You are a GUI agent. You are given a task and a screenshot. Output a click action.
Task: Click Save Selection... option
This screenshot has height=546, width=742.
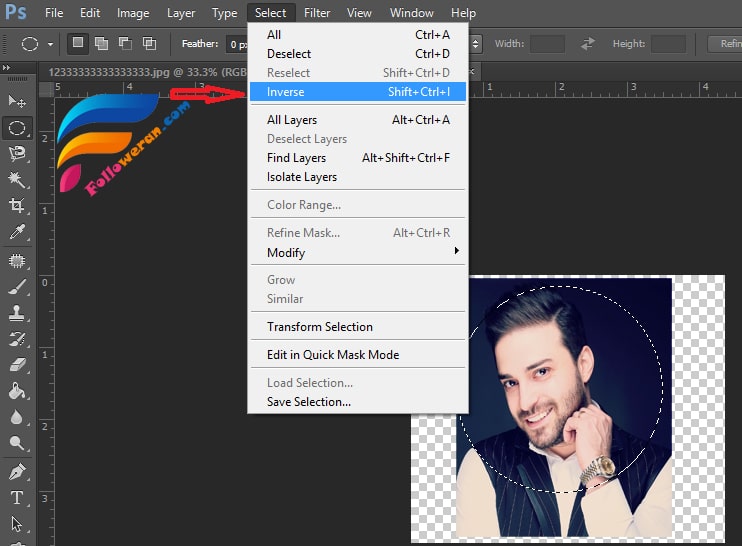click(309, 402)
